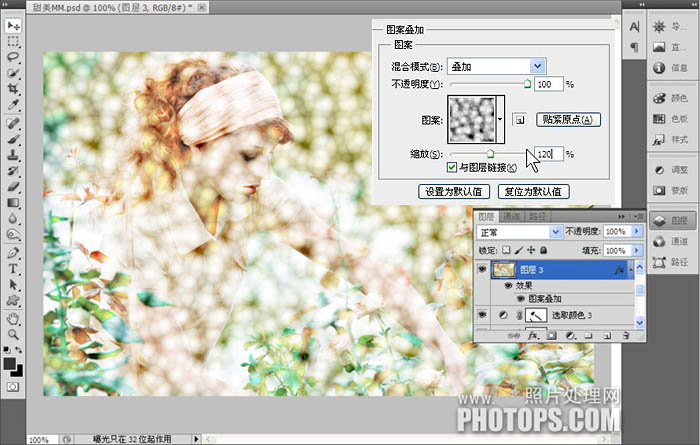Add layer style via fx button
Screen dimensions: 700x445
(533, 335)
